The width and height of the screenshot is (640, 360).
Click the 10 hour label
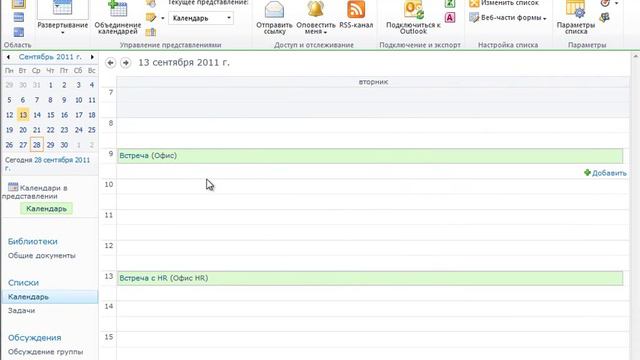(109, 184)
